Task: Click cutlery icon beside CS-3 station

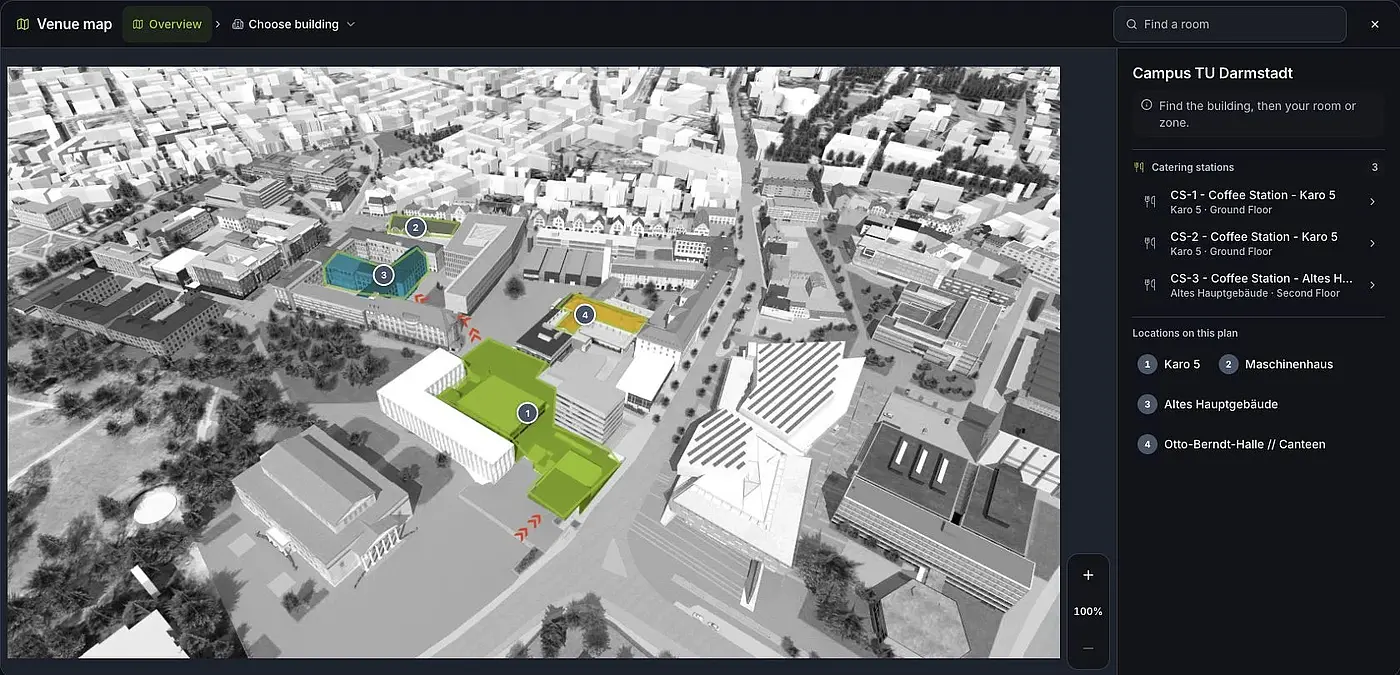Action: coord(1150,285)
